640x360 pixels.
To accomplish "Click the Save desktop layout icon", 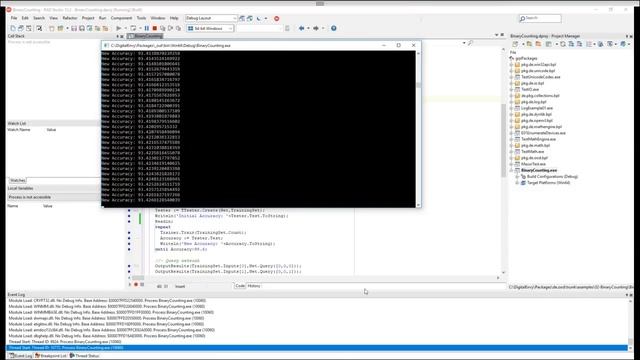I will (242, 18).
